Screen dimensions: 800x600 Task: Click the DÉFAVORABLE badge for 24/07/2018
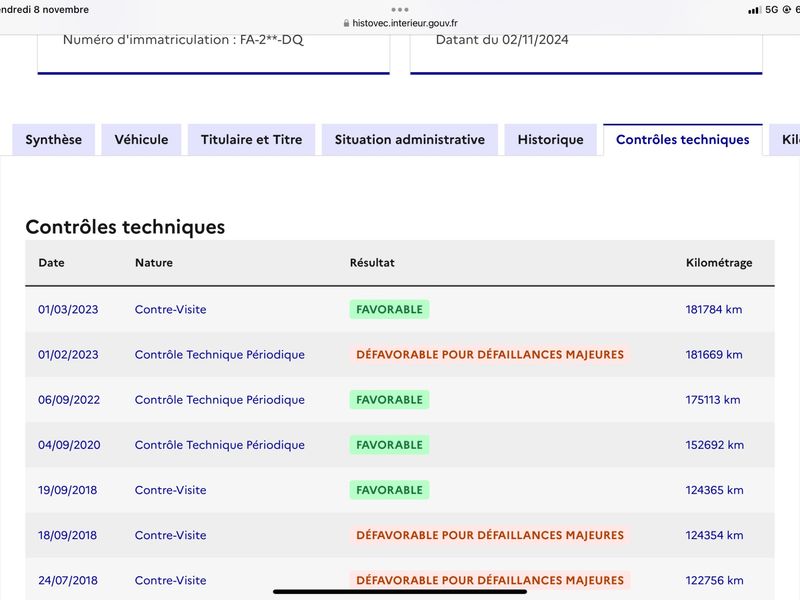(490, 580)
